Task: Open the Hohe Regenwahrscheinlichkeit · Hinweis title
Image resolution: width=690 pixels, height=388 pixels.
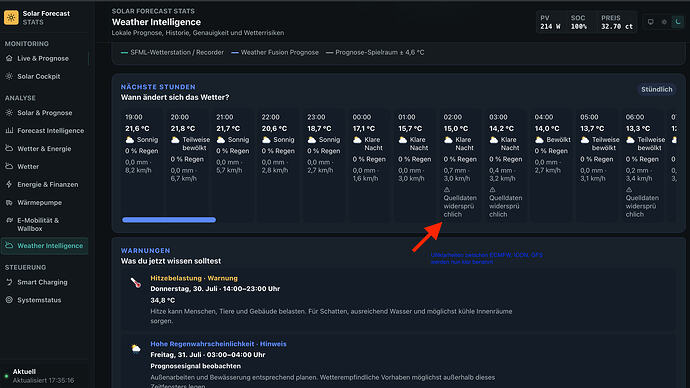Action: coord(218,344)
